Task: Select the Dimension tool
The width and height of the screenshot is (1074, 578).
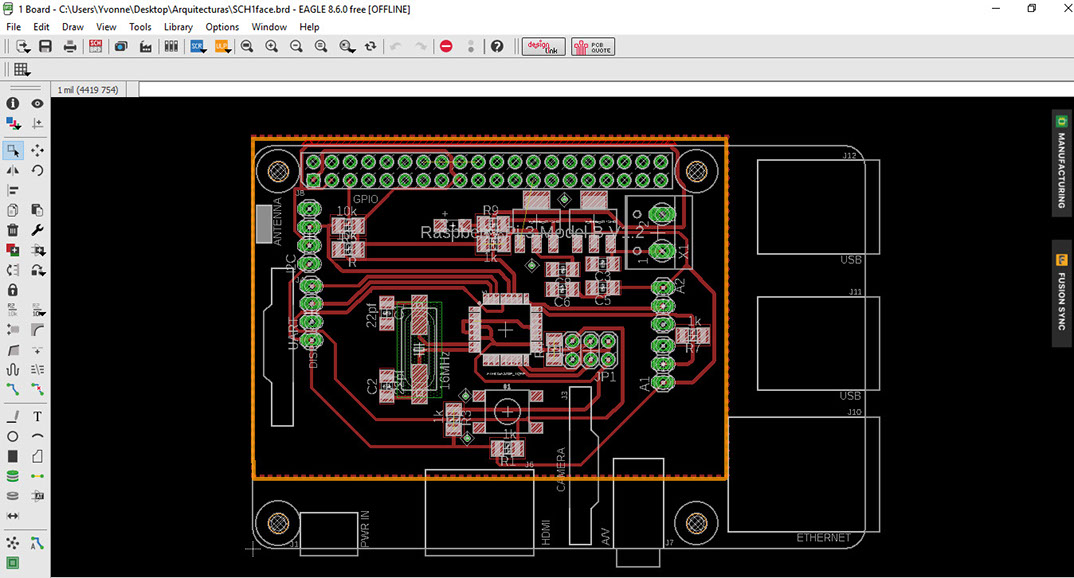Action: [x=12, y=516]
